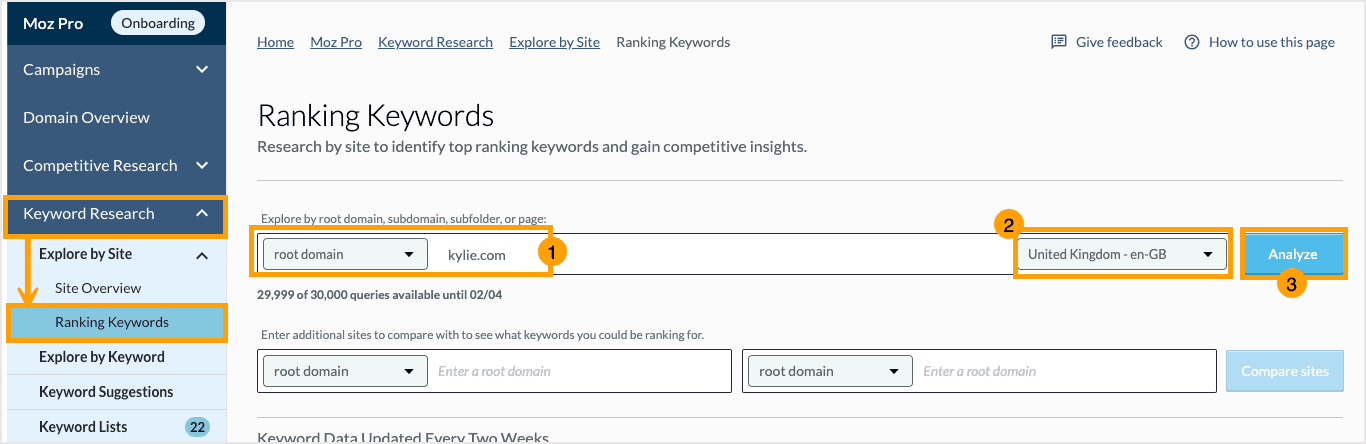1366x444 pixels.
Task: Expand the Competitive Research chevron
Action: click(202, 166)
